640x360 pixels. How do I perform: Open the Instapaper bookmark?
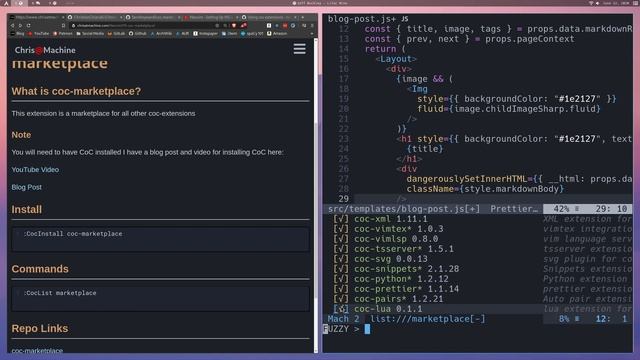pyautogui.click(x=205, y=33)
